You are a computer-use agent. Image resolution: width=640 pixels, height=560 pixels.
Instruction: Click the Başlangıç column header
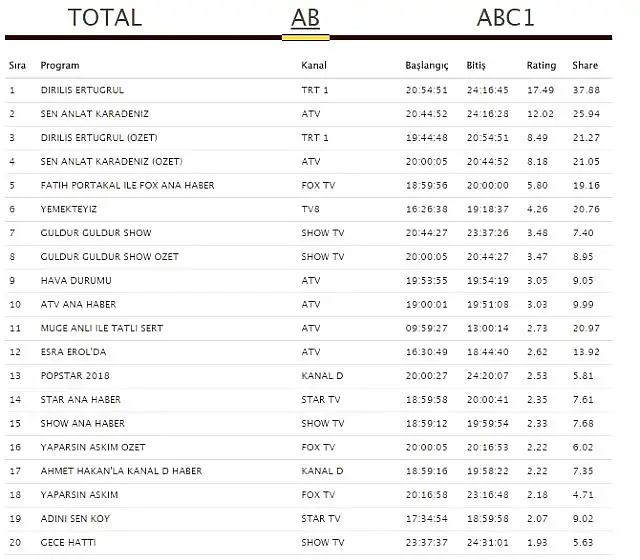click(426, 66)
